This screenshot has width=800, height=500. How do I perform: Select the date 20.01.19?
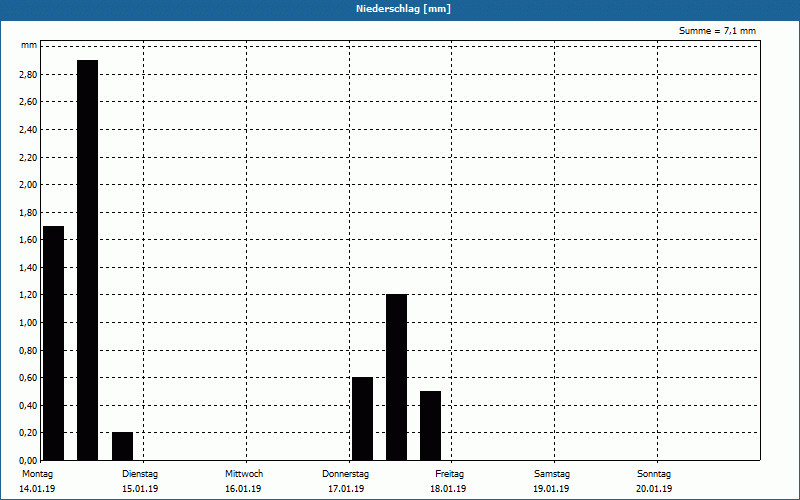(x=654, y=489)
